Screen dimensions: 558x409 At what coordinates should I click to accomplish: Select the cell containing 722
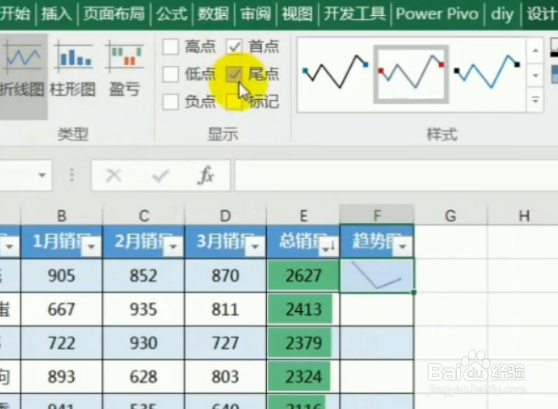click(62, 343)
